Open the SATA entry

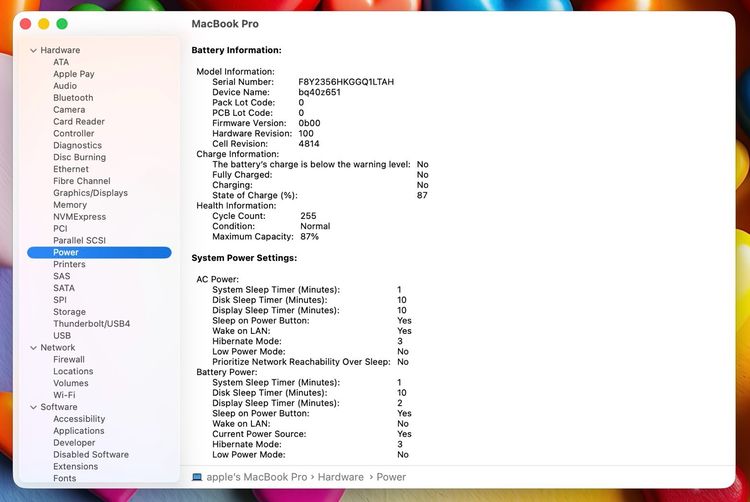[64, 288]
